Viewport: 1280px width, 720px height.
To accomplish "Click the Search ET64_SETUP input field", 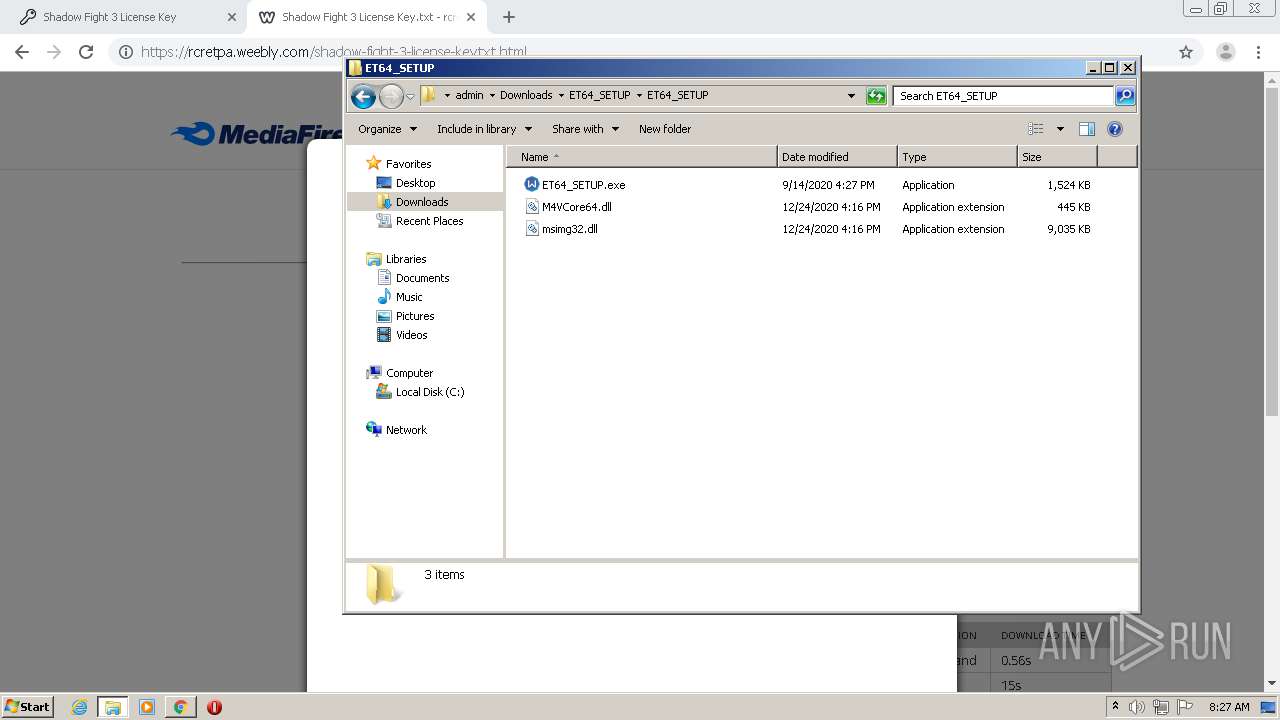I will 1003,96.
